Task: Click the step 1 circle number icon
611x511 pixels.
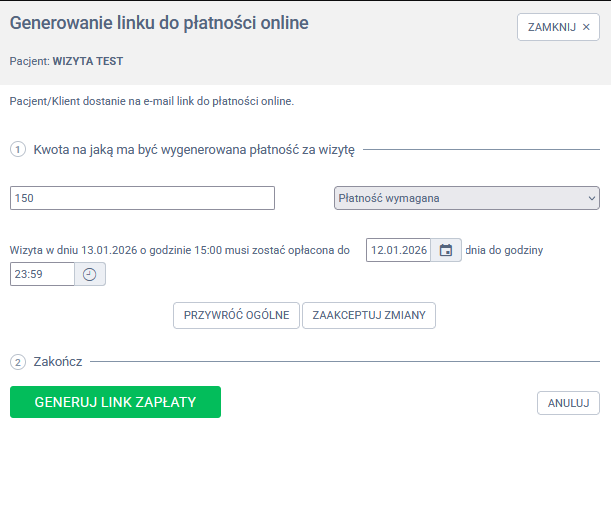Action: pyautogui.click(x=18, y=150)
